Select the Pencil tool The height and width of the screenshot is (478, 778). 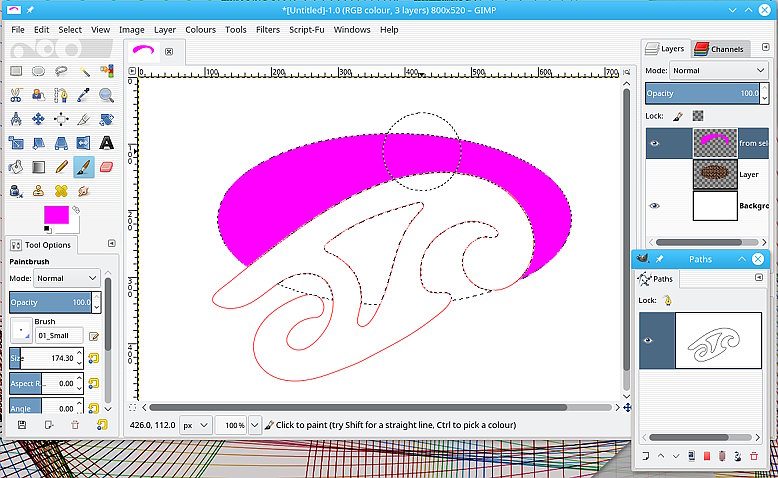coord(62,167)
